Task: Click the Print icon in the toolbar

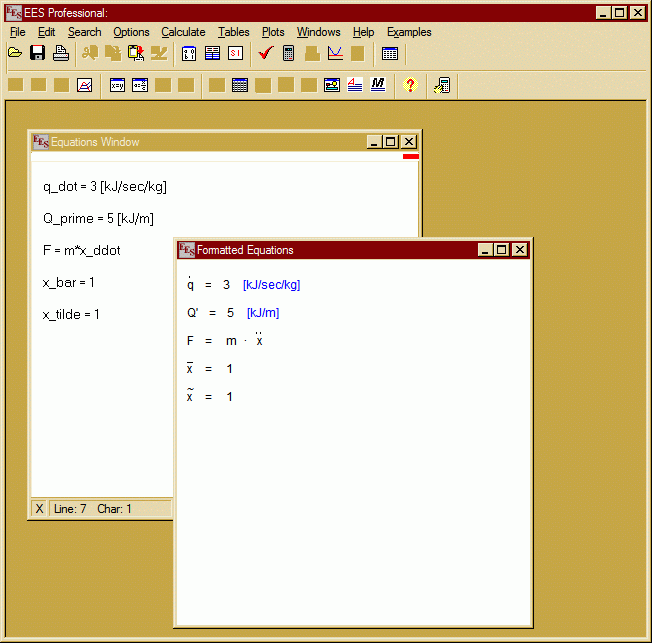Action: coord(60,54)
